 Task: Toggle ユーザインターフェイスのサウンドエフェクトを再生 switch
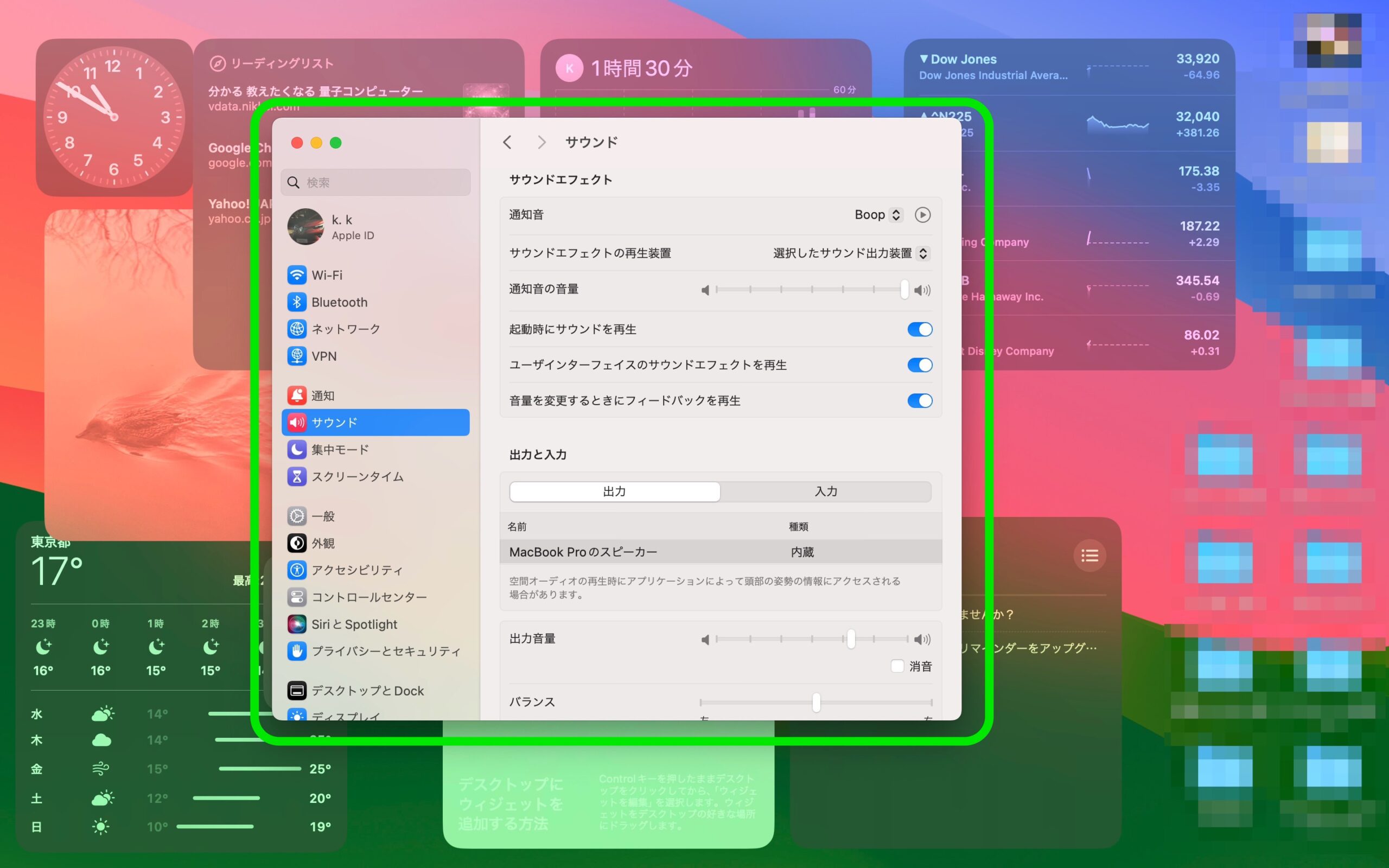[x=920, y=365]
